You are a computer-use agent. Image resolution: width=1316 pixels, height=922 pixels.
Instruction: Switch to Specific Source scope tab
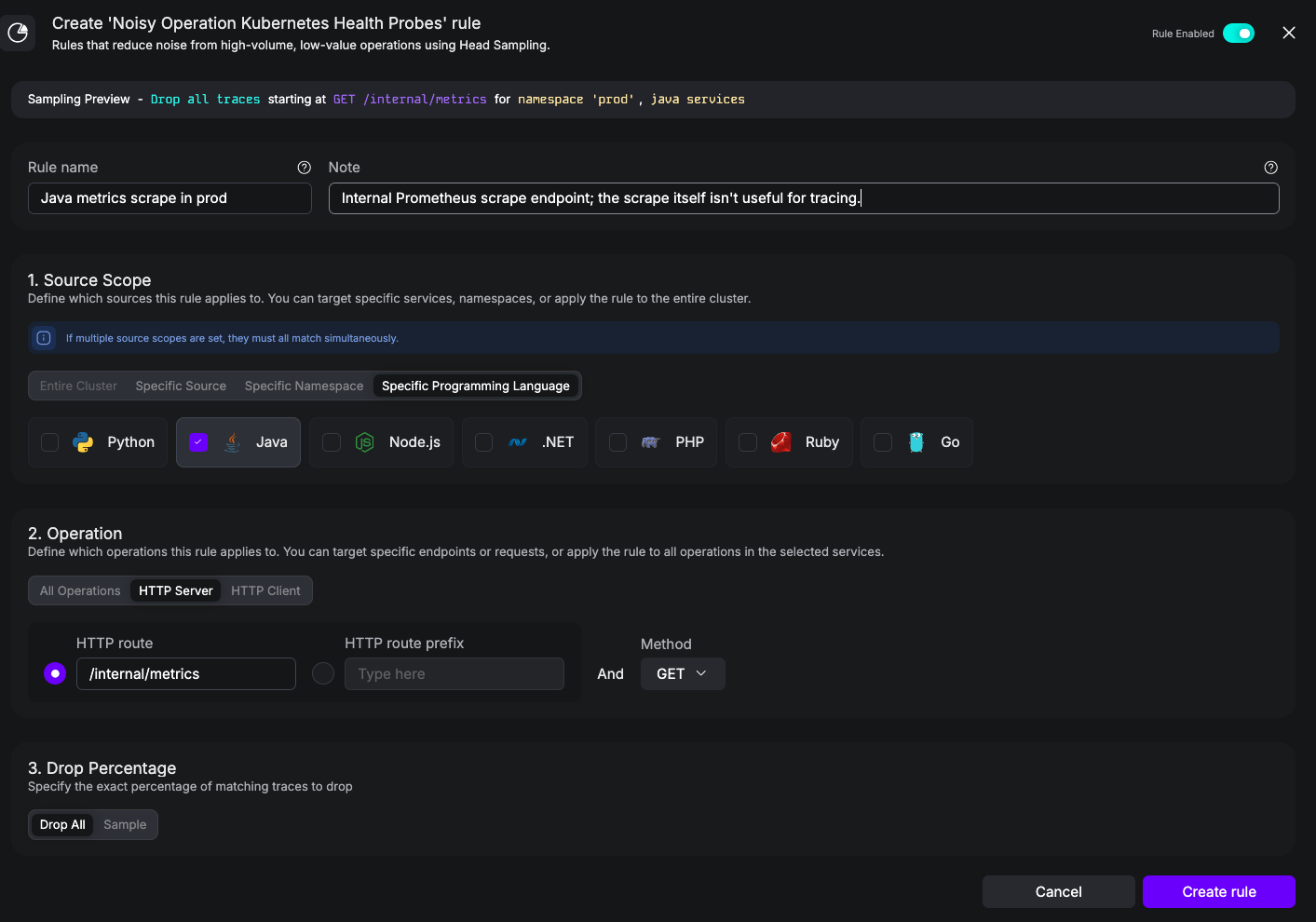point(181,386)
